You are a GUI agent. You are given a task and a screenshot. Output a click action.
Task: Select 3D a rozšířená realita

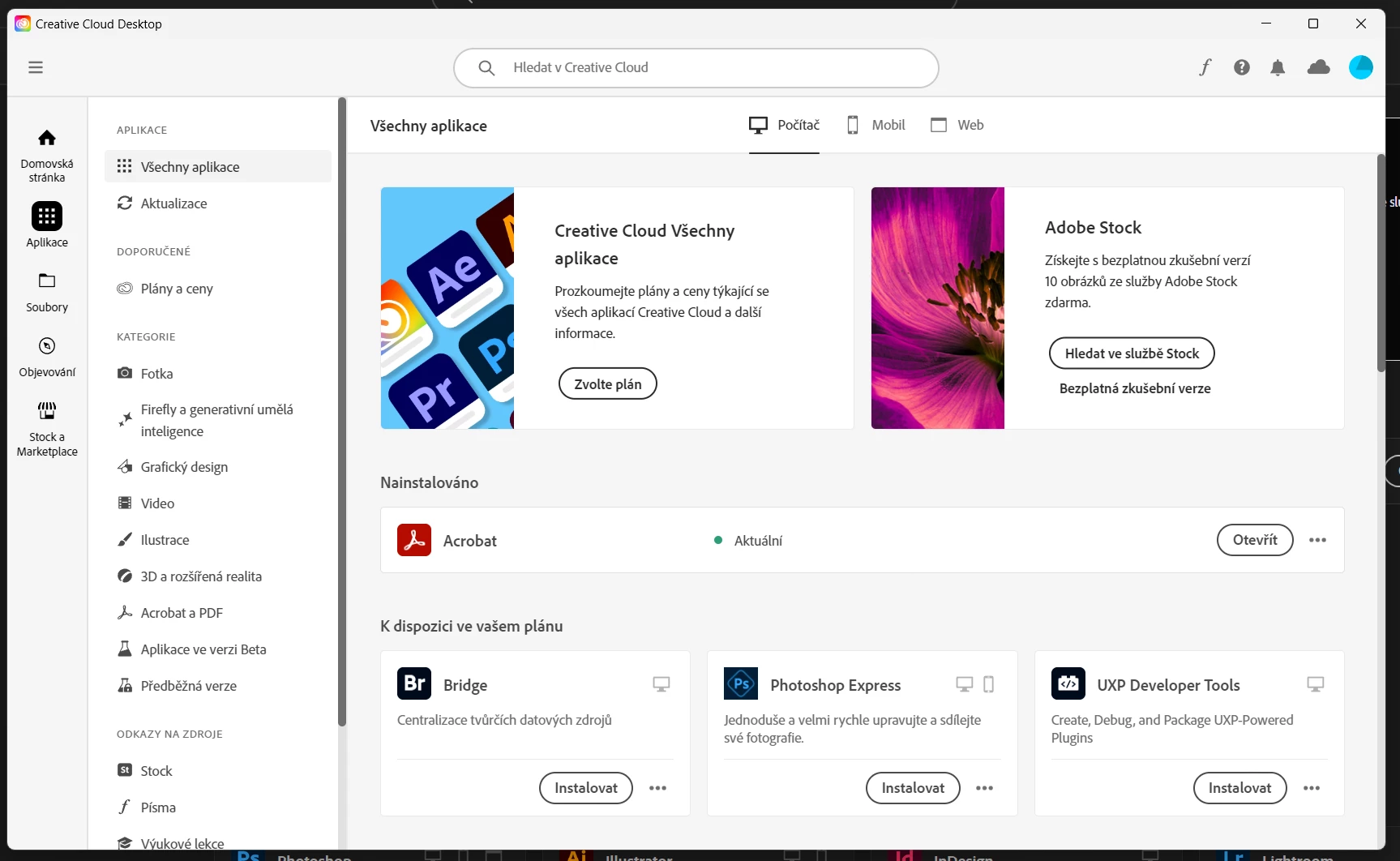point(218,576)
